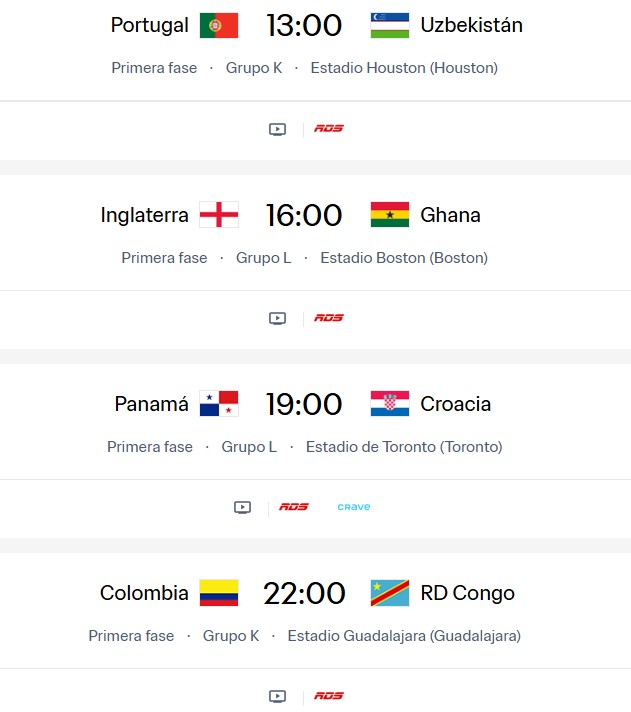This screenshot has height=712, width=631.
Task: Click the Uzbekistán flag icon
Action: (x=389, y=26)
